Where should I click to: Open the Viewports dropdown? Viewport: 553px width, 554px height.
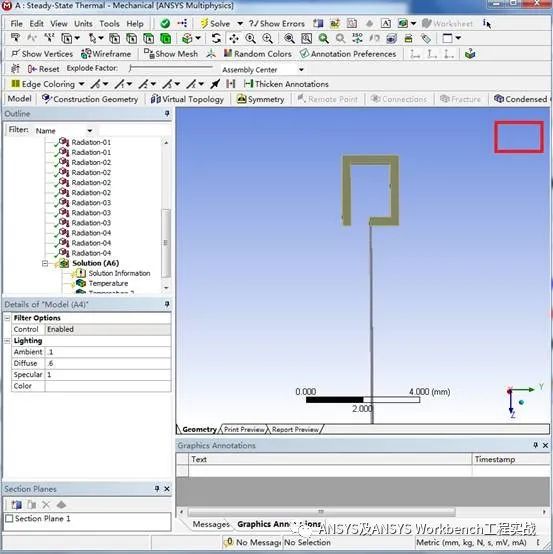458,38
